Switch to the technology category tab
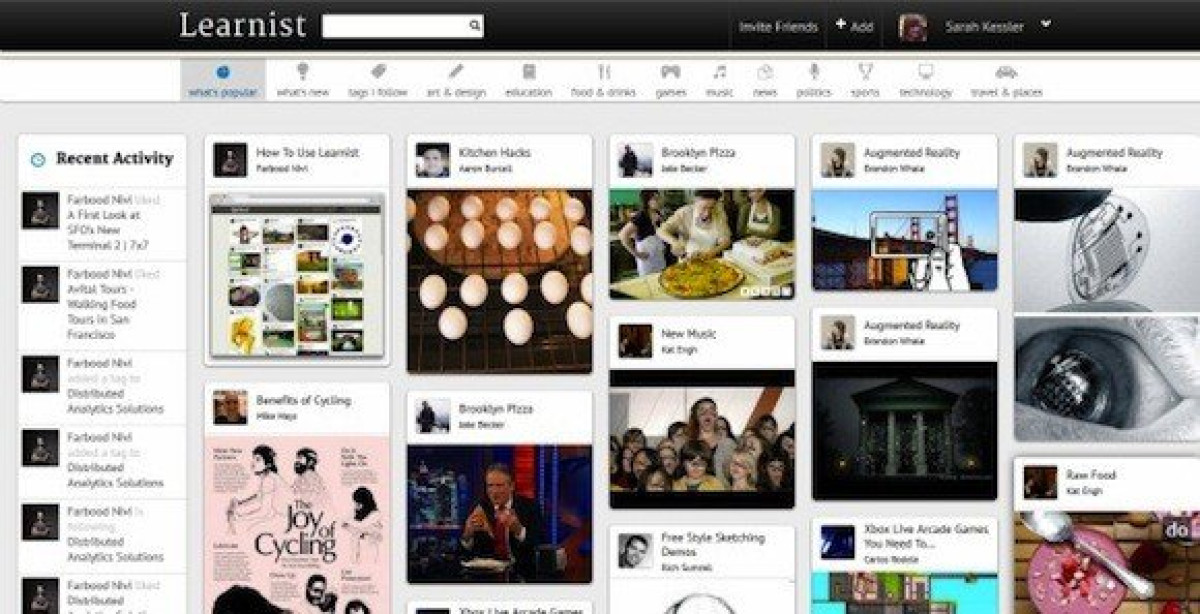Screen dimensions: 1200x614 [925, 80]
